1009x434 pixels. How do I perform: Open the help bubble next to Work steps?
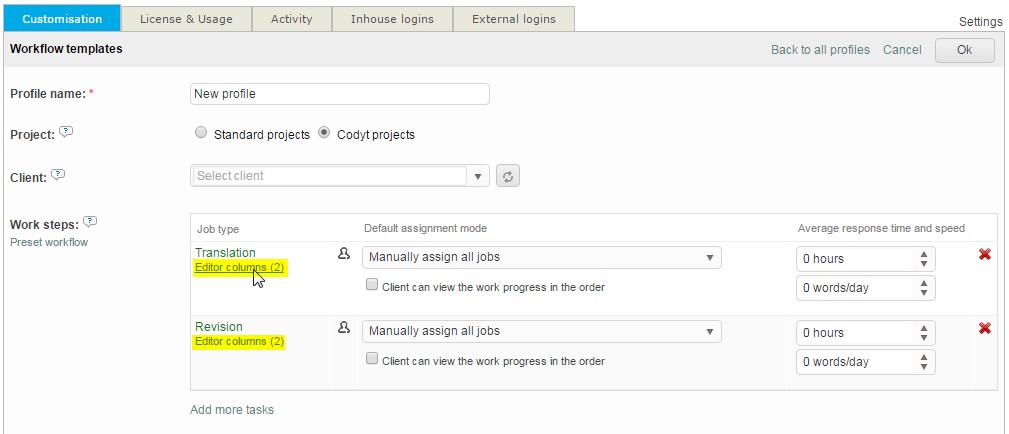[90, 221]
